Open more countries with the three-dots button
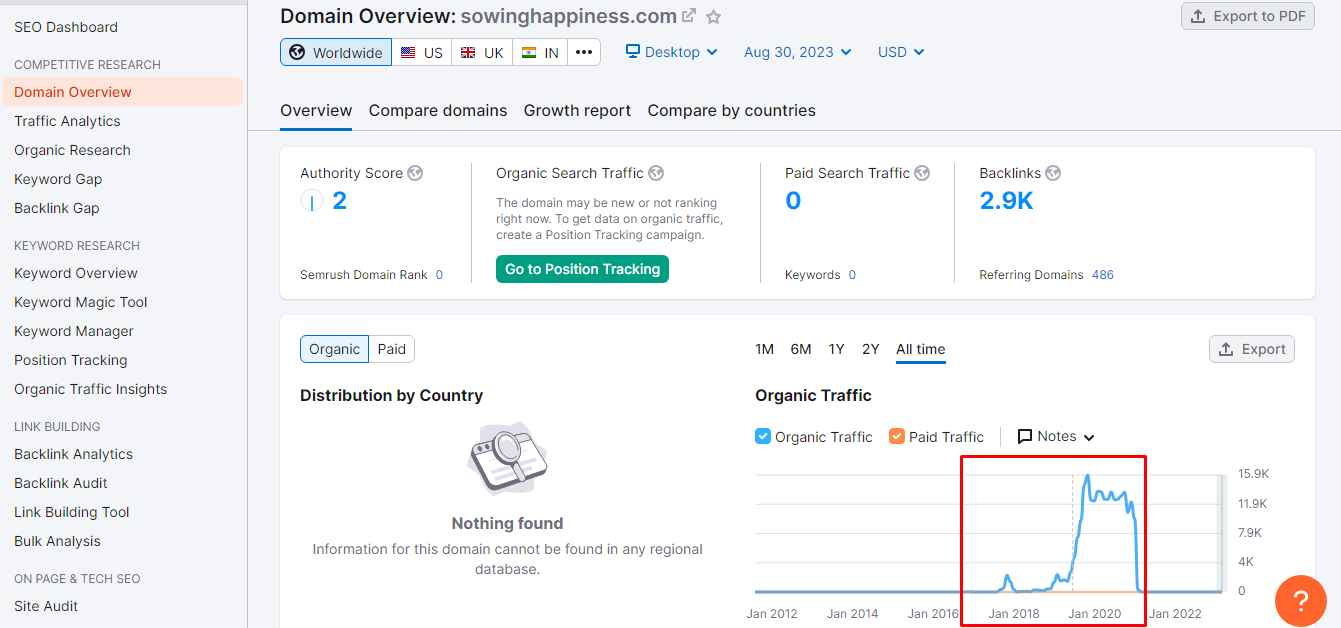This screenshot has width=1341, height=628. 584,52
